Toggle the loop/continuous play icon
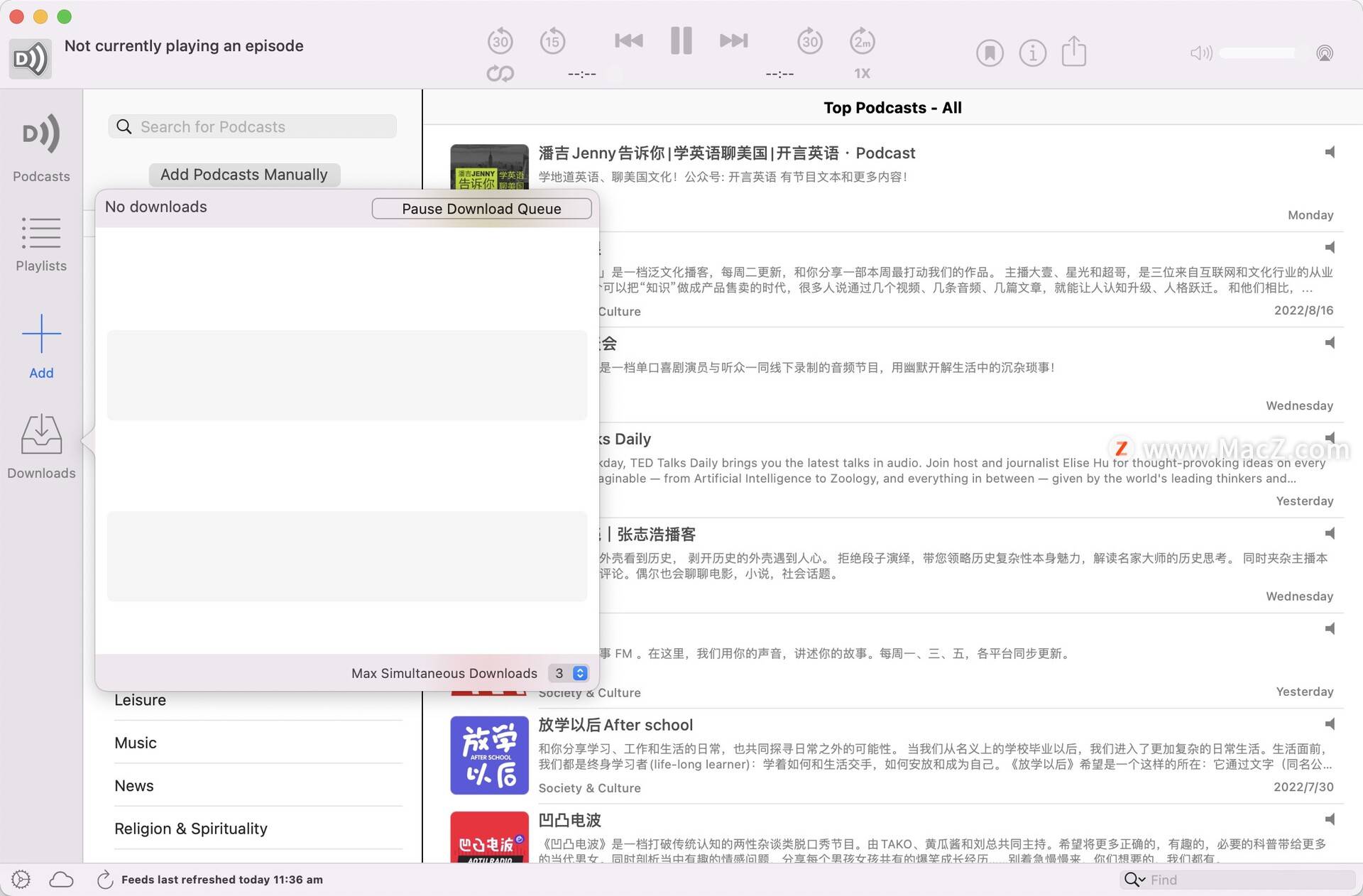This screenshot has width=1363, height=896. pyautogui.click(x=500, y=73)
